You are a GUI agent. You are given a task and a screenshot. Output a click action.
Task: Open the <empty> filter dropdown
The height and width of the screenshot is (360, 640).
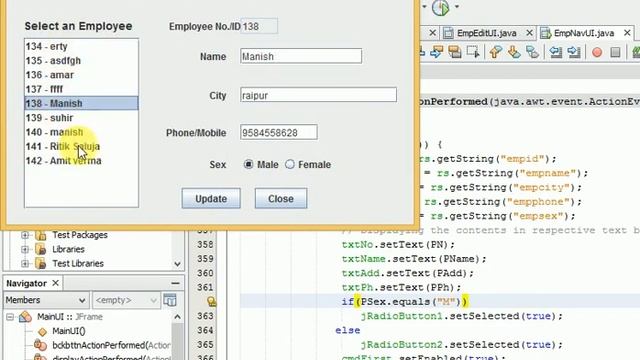pos(126,300)
